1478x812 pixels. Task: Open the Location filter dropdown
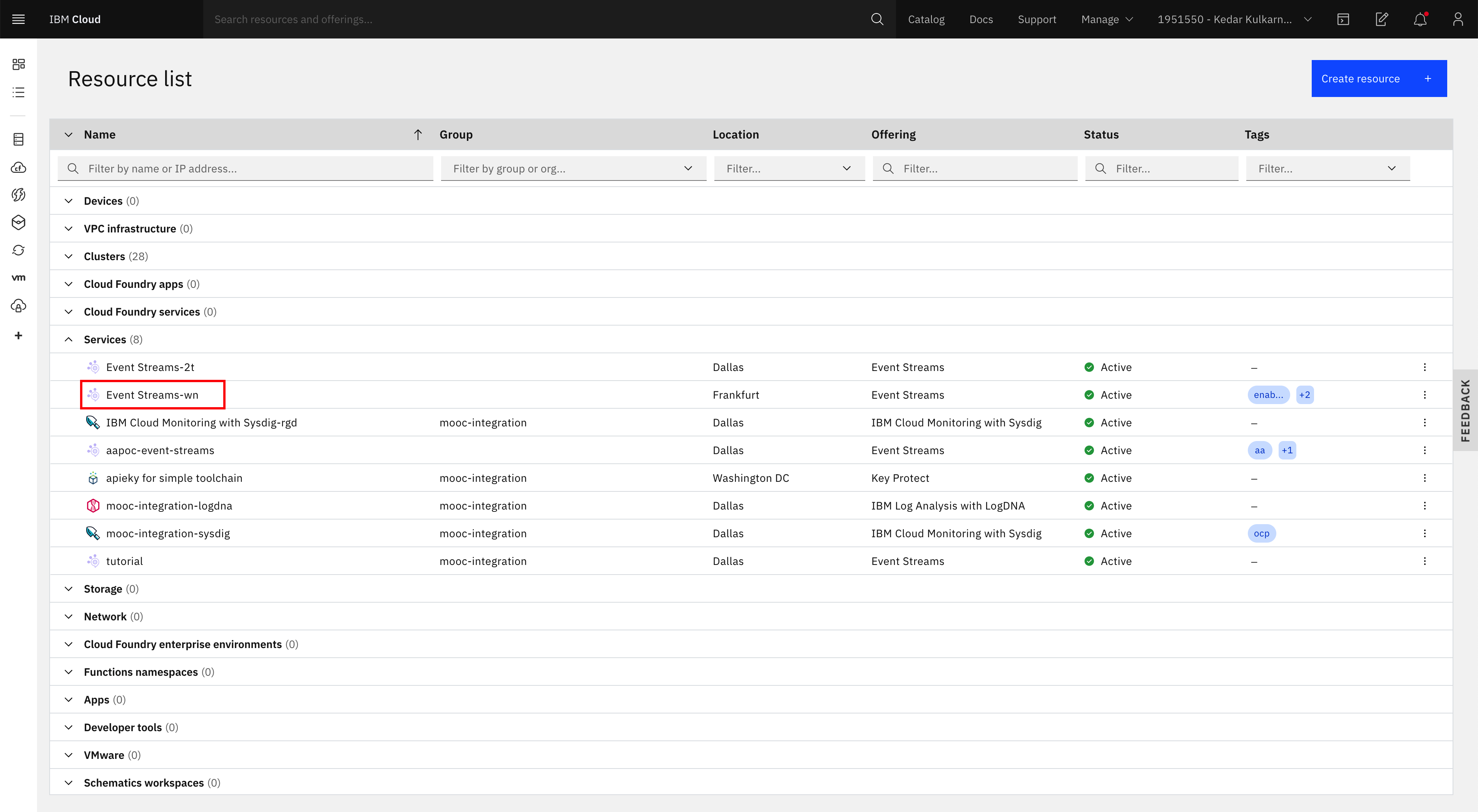(x=789, y=169)
